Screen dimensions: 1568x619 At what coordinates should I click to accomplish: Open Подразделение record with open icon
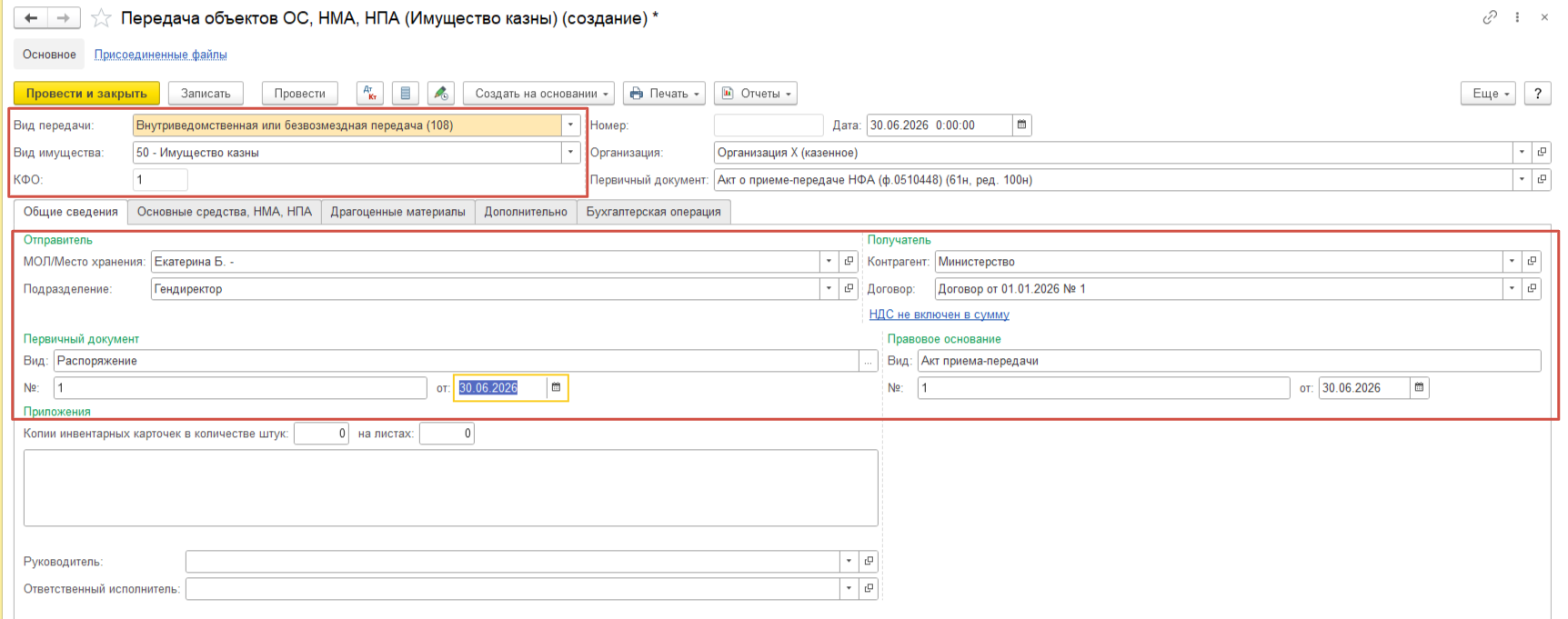(x=849, y=289)
